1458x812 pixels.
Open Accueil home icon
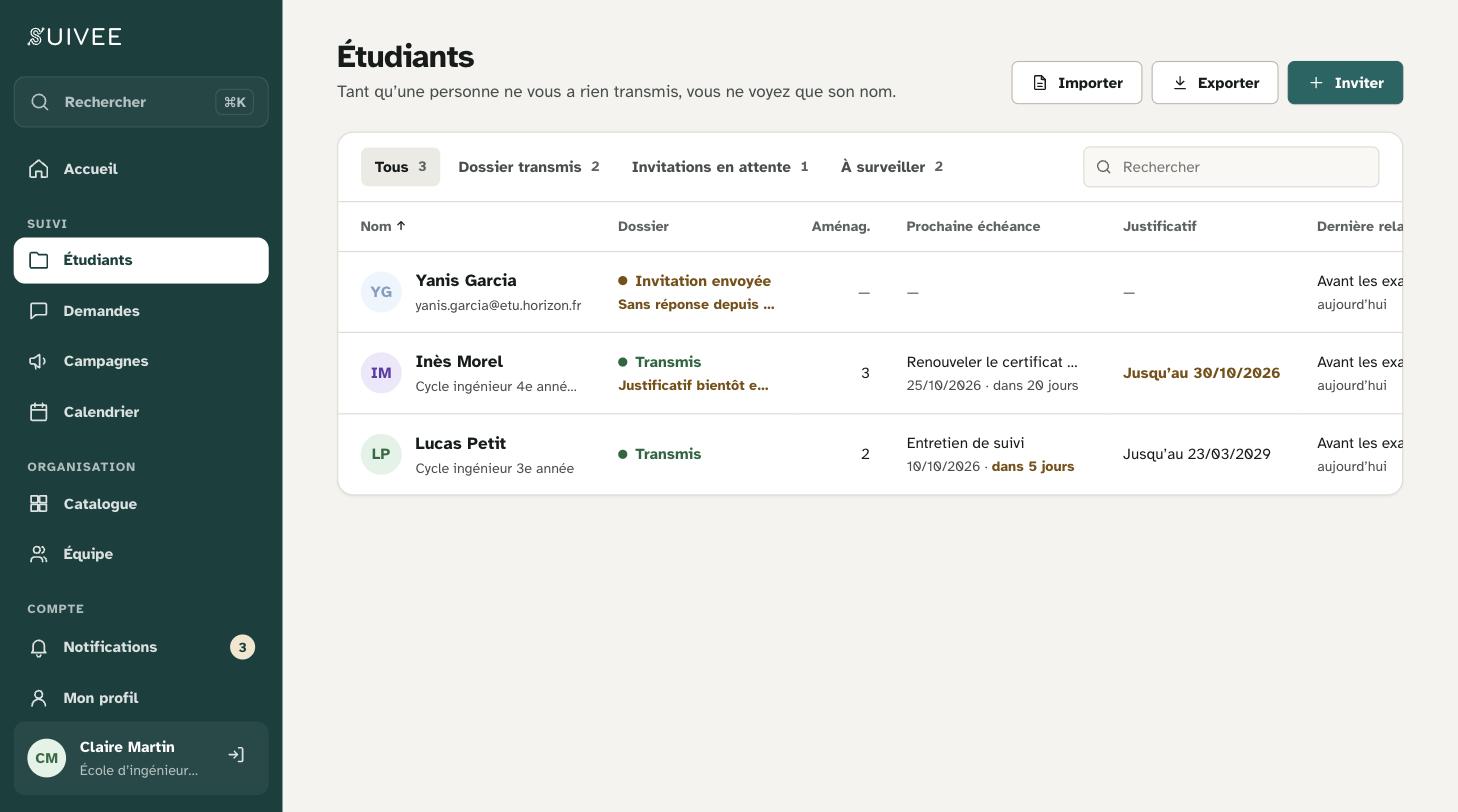(39, 169)
